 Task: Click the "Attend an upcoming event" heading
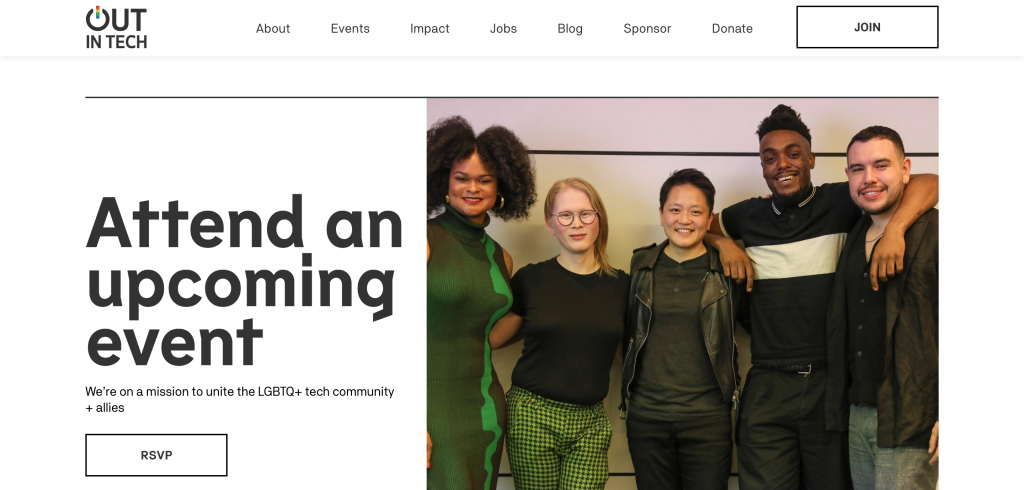pos(244,281)
